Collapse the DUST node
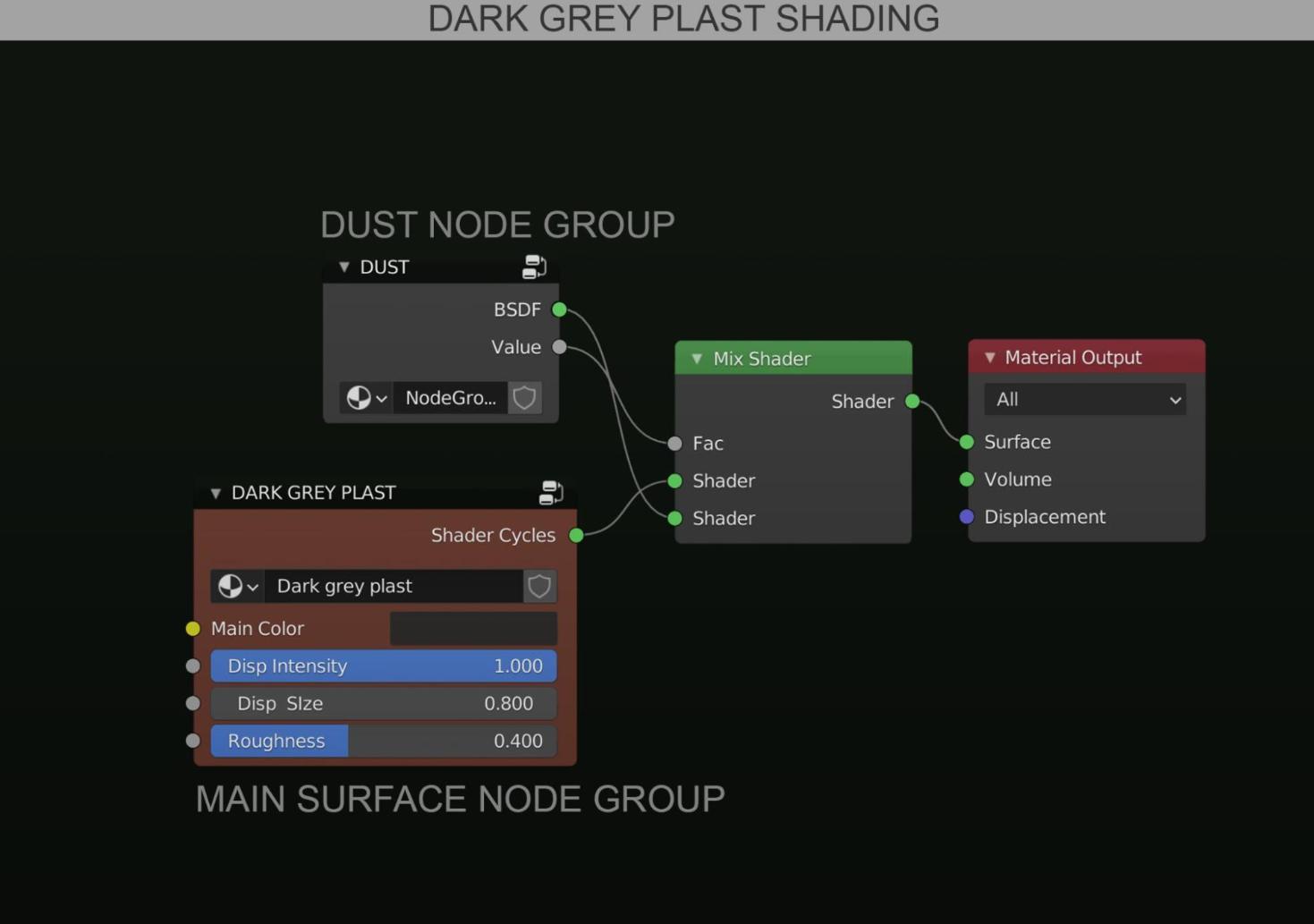The image size is (1314, 924). pyautogui.click(x=344, y=267)
